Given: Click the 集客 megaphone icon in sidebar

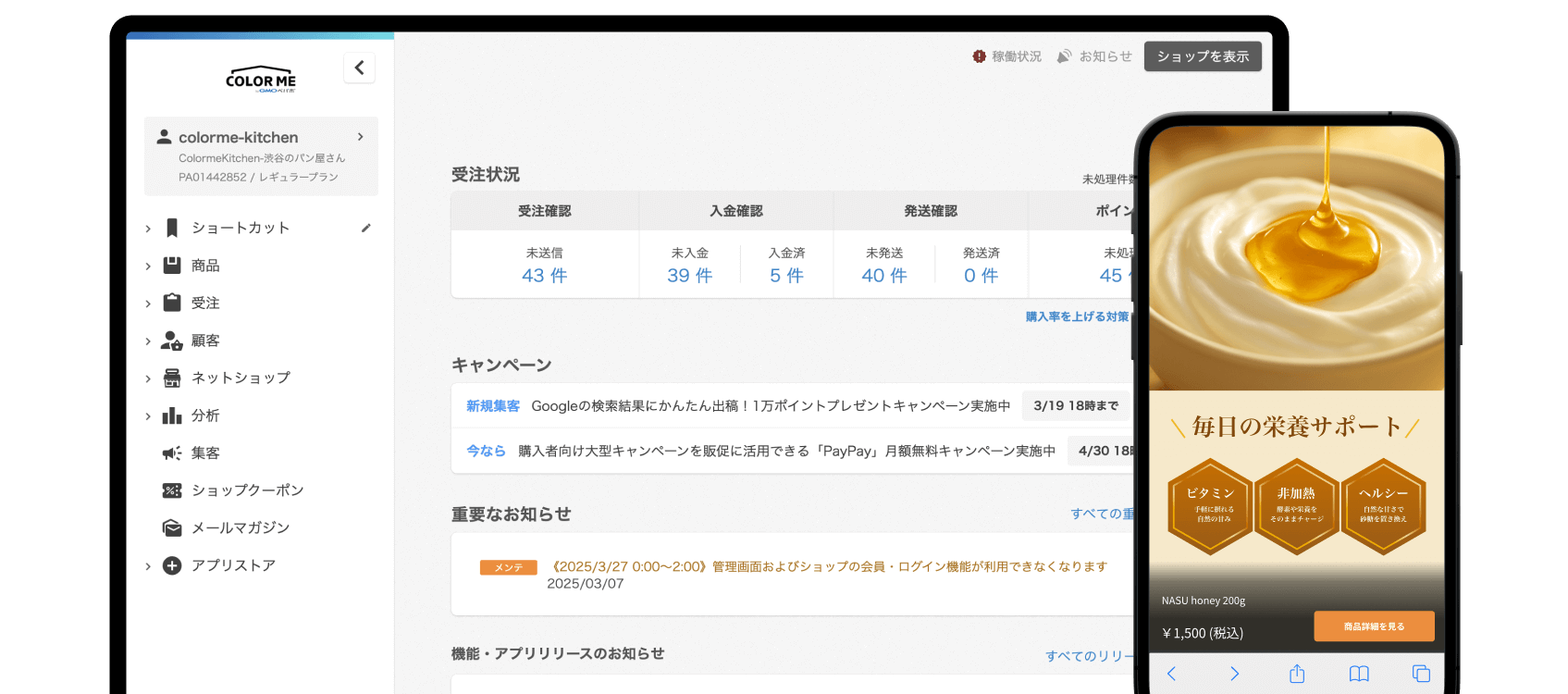Looking at the screenshot, I should pos(172,453).
